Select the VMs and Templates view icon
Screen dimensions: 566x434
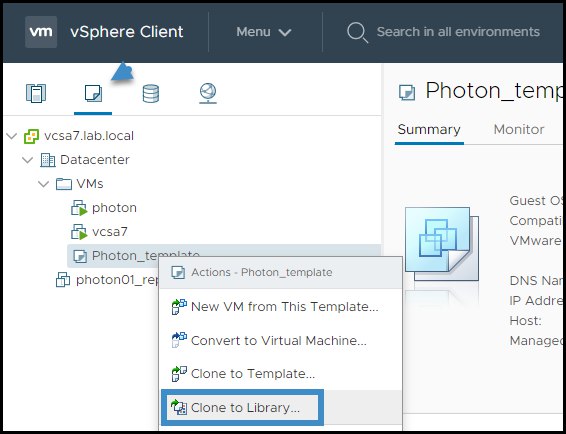93,93
